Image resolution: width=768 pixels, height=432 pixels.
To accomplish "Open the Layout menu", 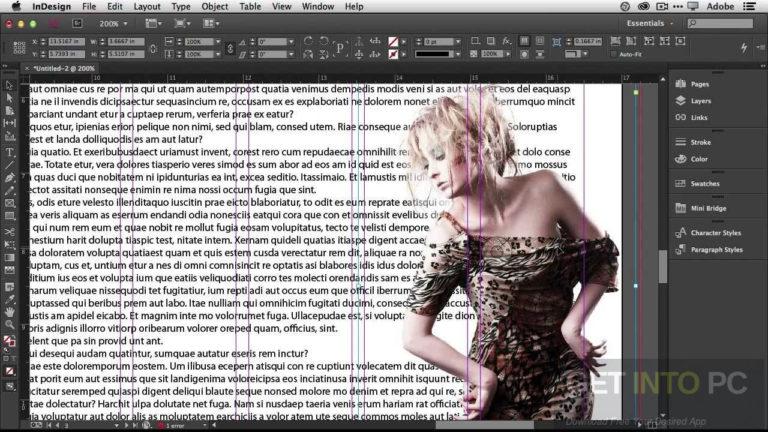I will (147, 6).
